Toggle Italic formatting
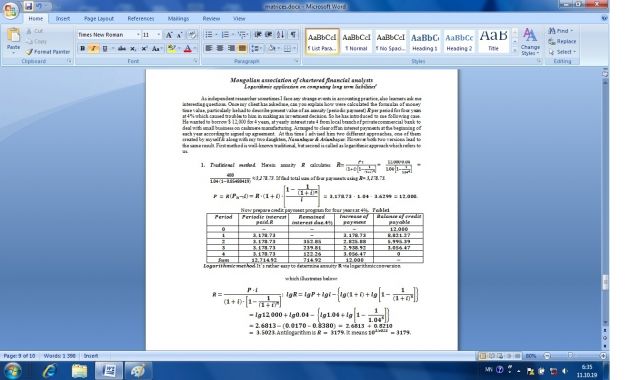This screenshot has width=640, height=380. (x=93, y=49)
